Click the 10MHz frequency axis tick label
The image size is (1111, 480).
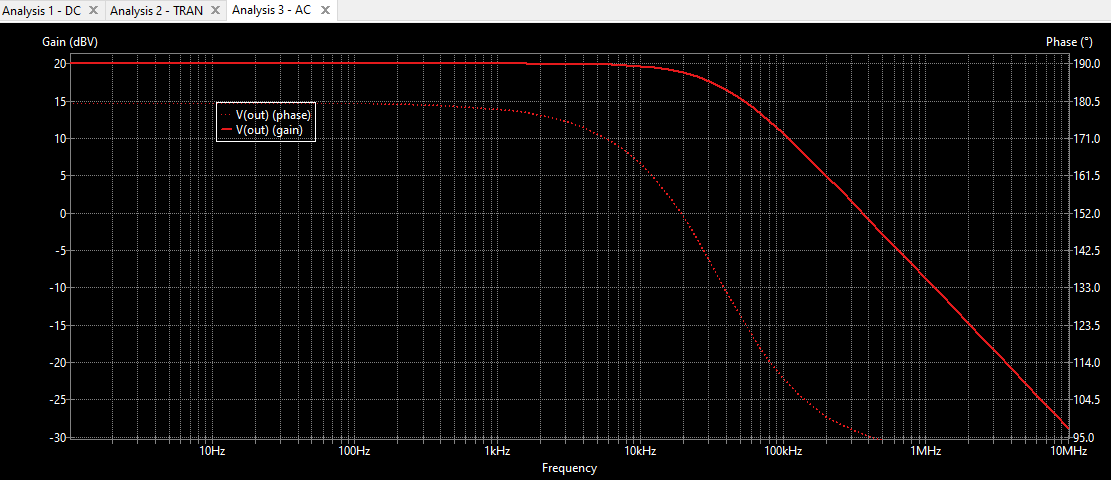pyautogui.click(x=1067, y=451)
